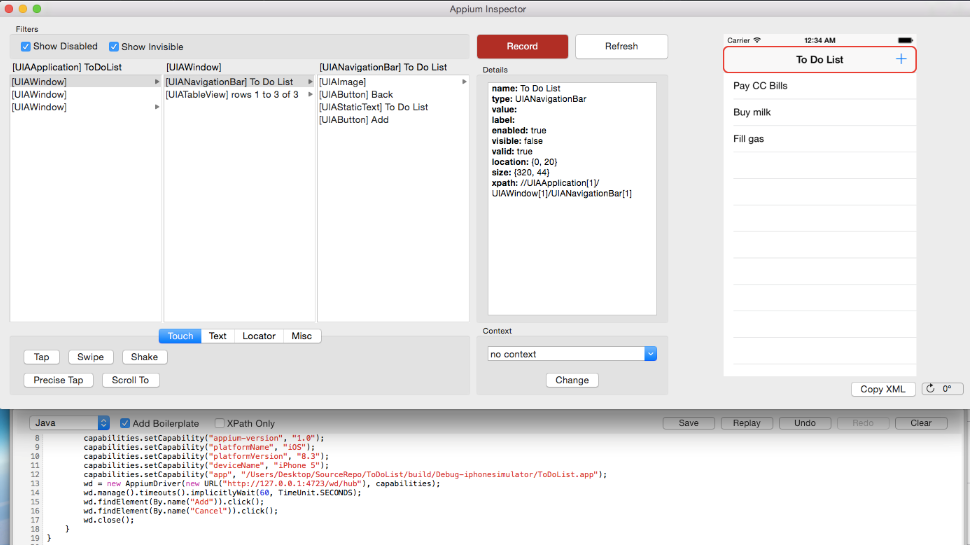Toggle the Show Disabled checkbox
The height and width of the screenshot is (545, 970).
point(25,46)
